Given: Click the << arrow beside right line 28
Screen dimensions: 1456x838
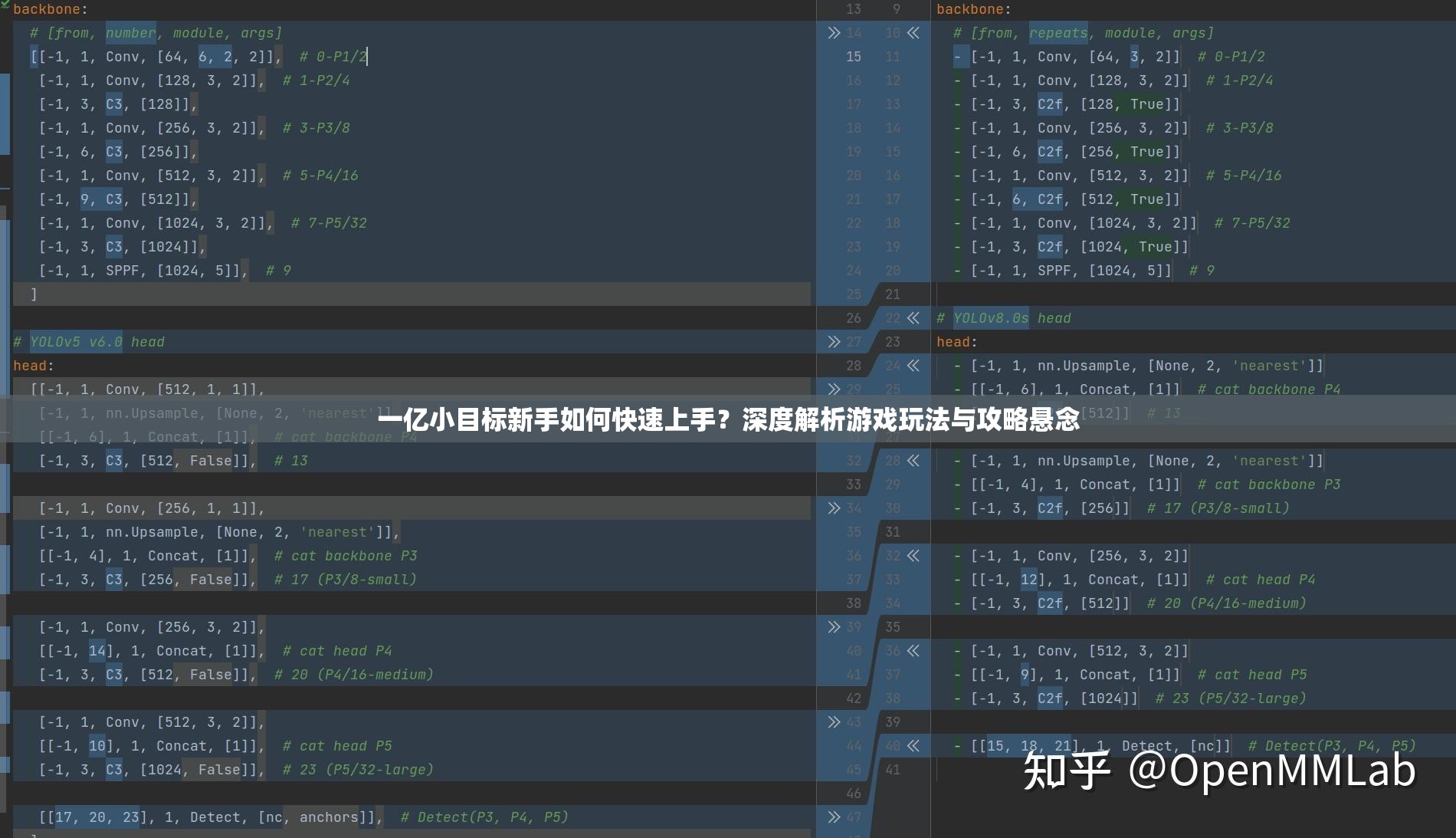Looking at the screenshot, I should point(913,461).
